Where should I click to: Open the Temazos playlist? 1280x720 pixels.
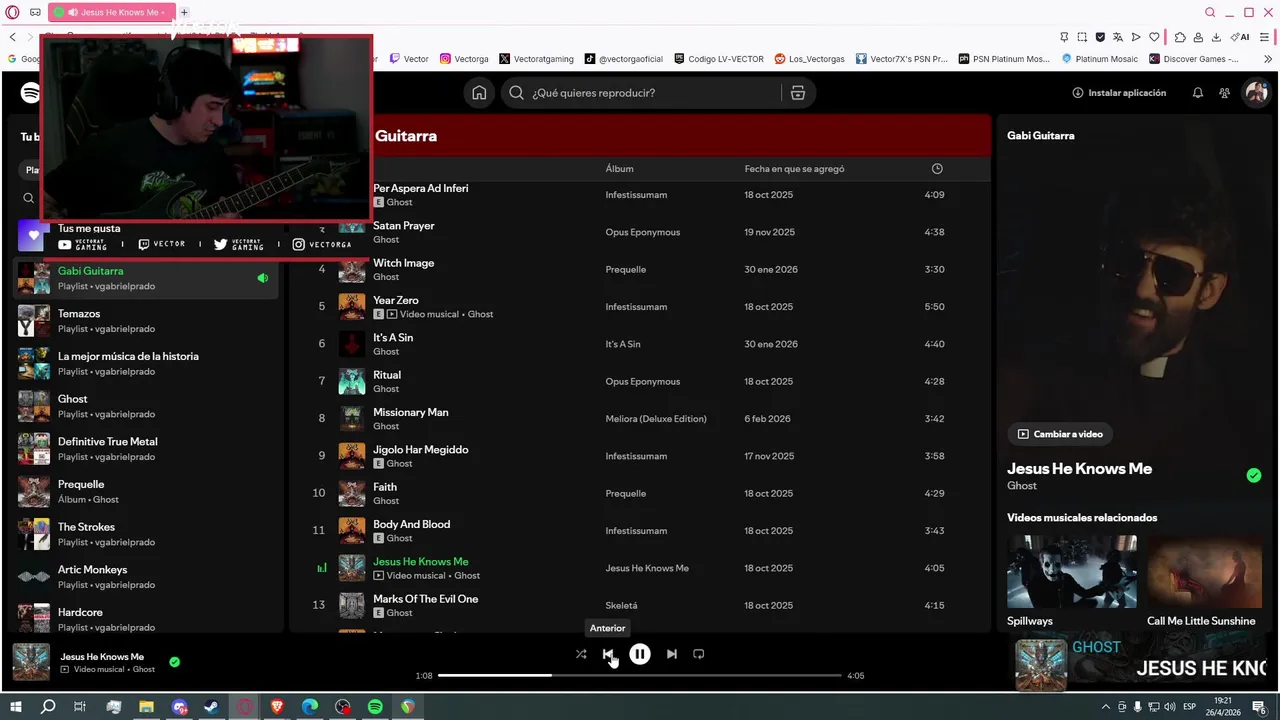pos(146,321)
